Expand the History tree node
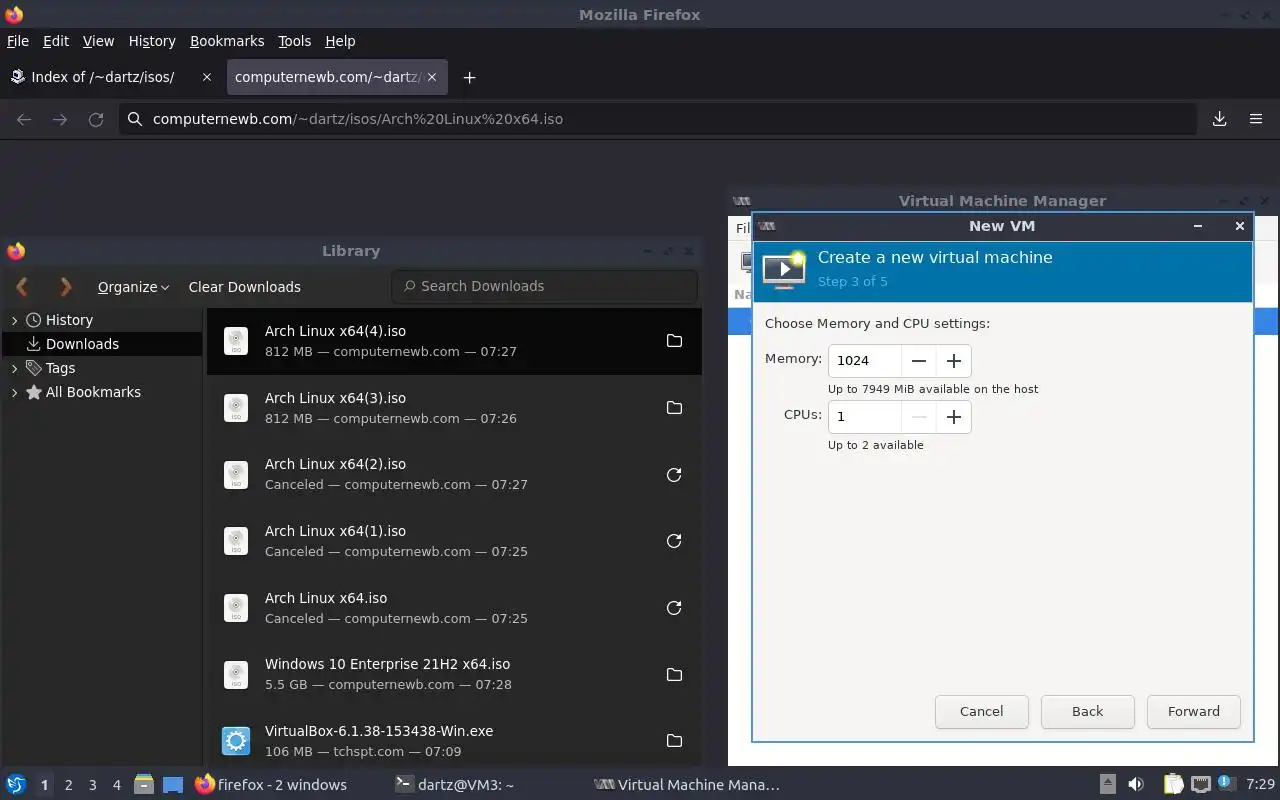This screenshot has width=1280, height=800. tap(14, 320)
